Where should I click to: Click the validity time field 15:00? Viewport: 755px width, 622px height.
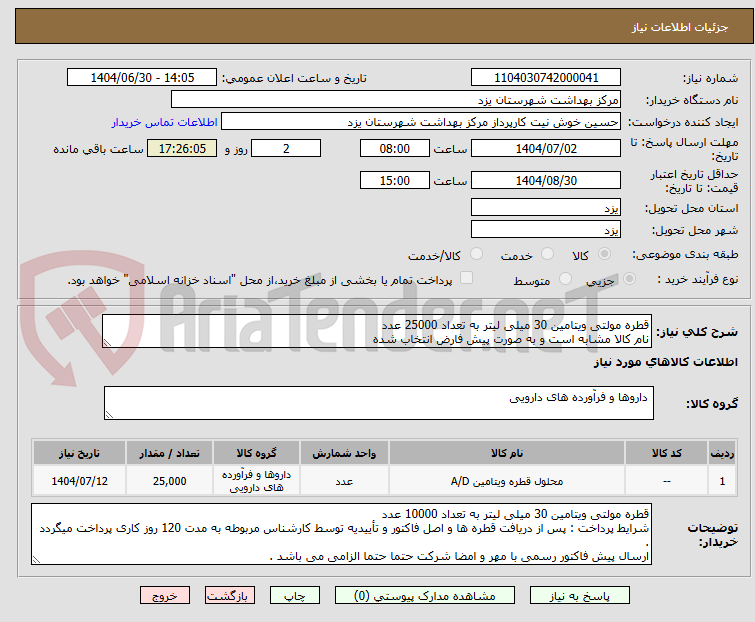395,181
